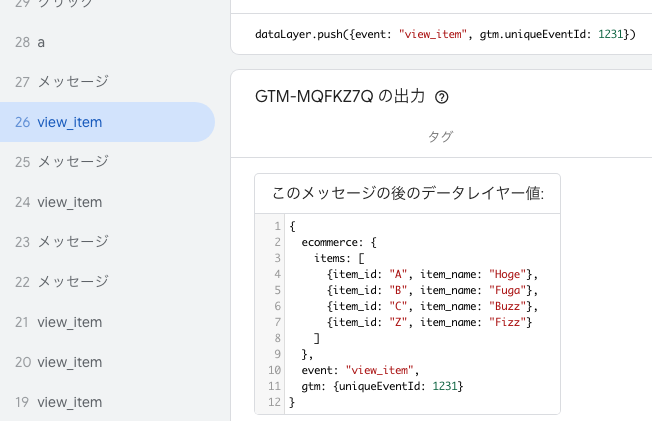
Task: Click the items: [ code line
Action: [339, 258]
